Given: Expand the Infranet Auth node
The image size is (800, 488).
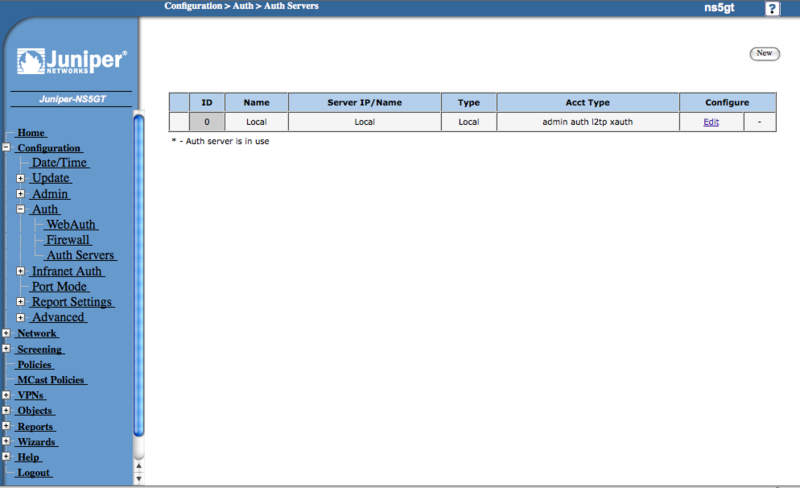Looking at the screenshot, I should click(x=20, y=271).
